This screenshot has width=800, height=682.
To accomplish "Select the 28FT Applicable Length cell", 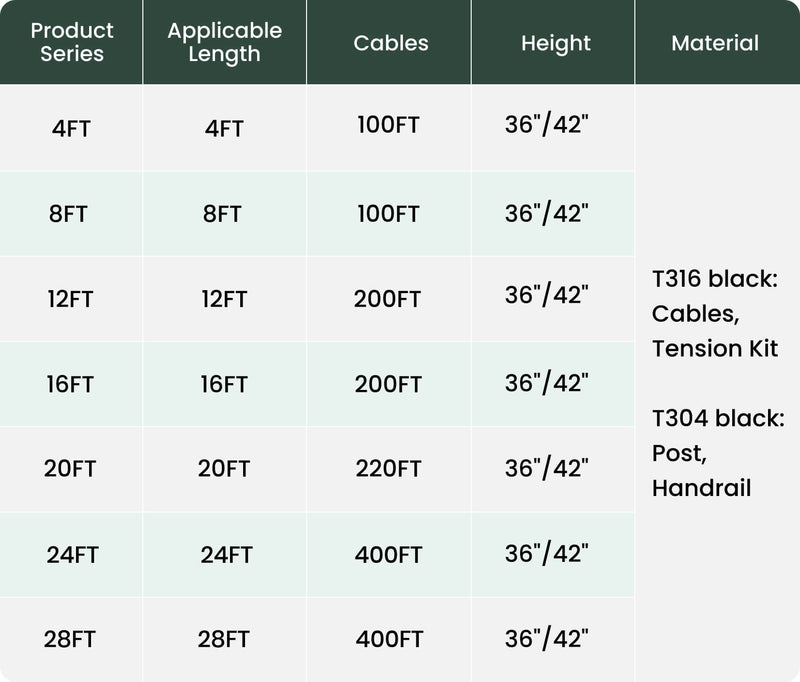I will click(x=224, y=639).
